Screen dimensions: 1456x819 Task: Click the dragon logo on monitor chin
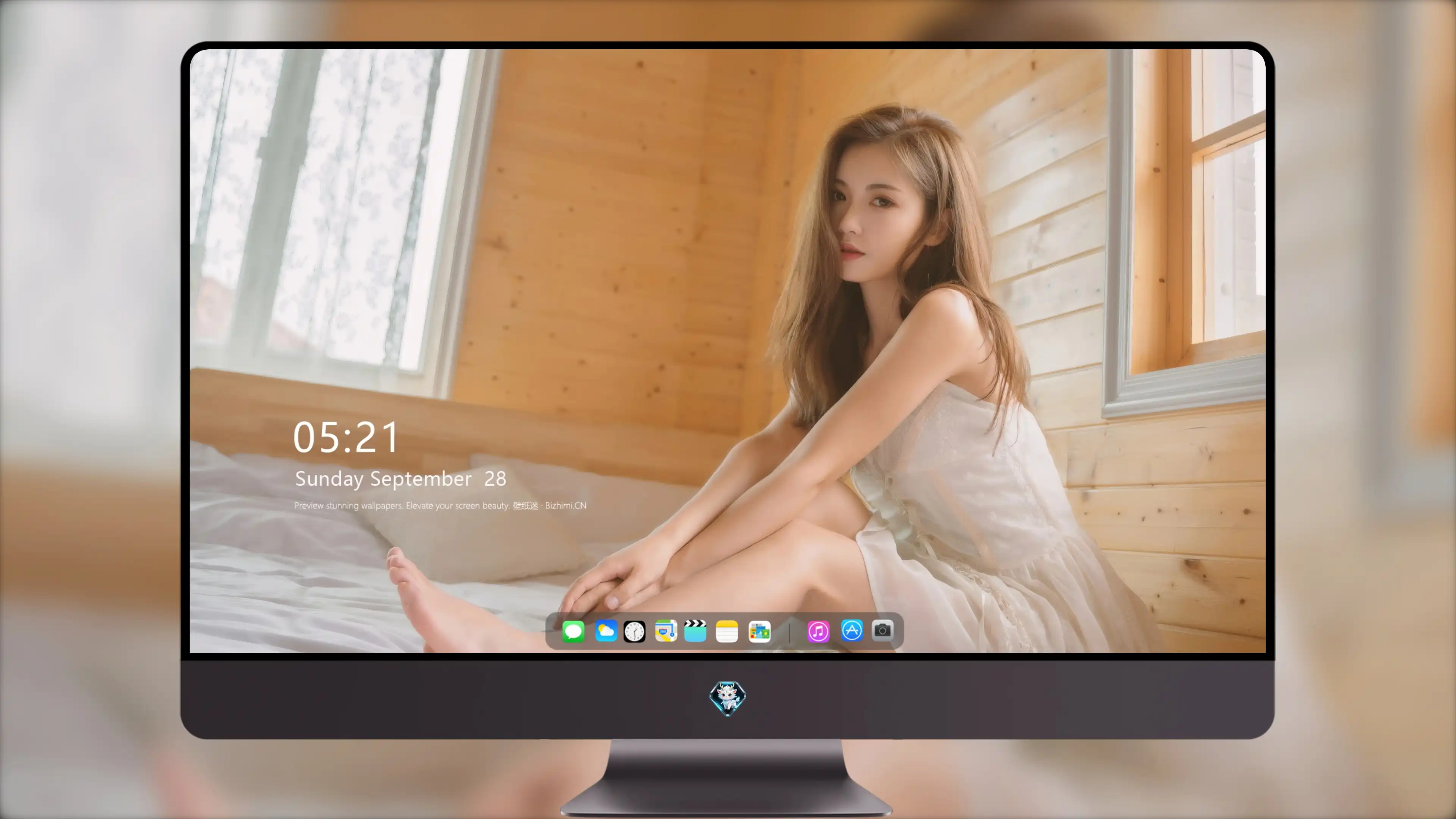click(728, 698)
